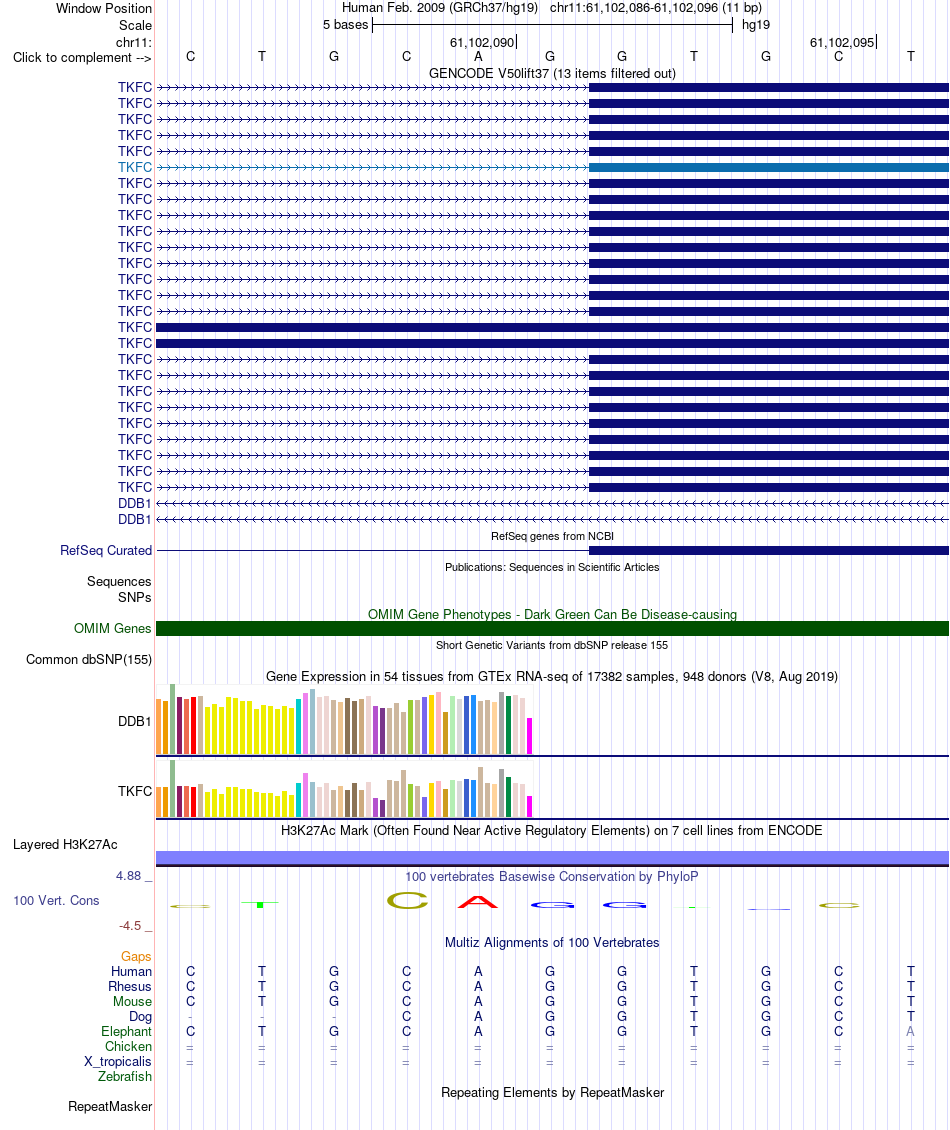Open the 'OMIM Gene Phenotypes' track title
Screen dimensions: 950x1130
point(552,614)
